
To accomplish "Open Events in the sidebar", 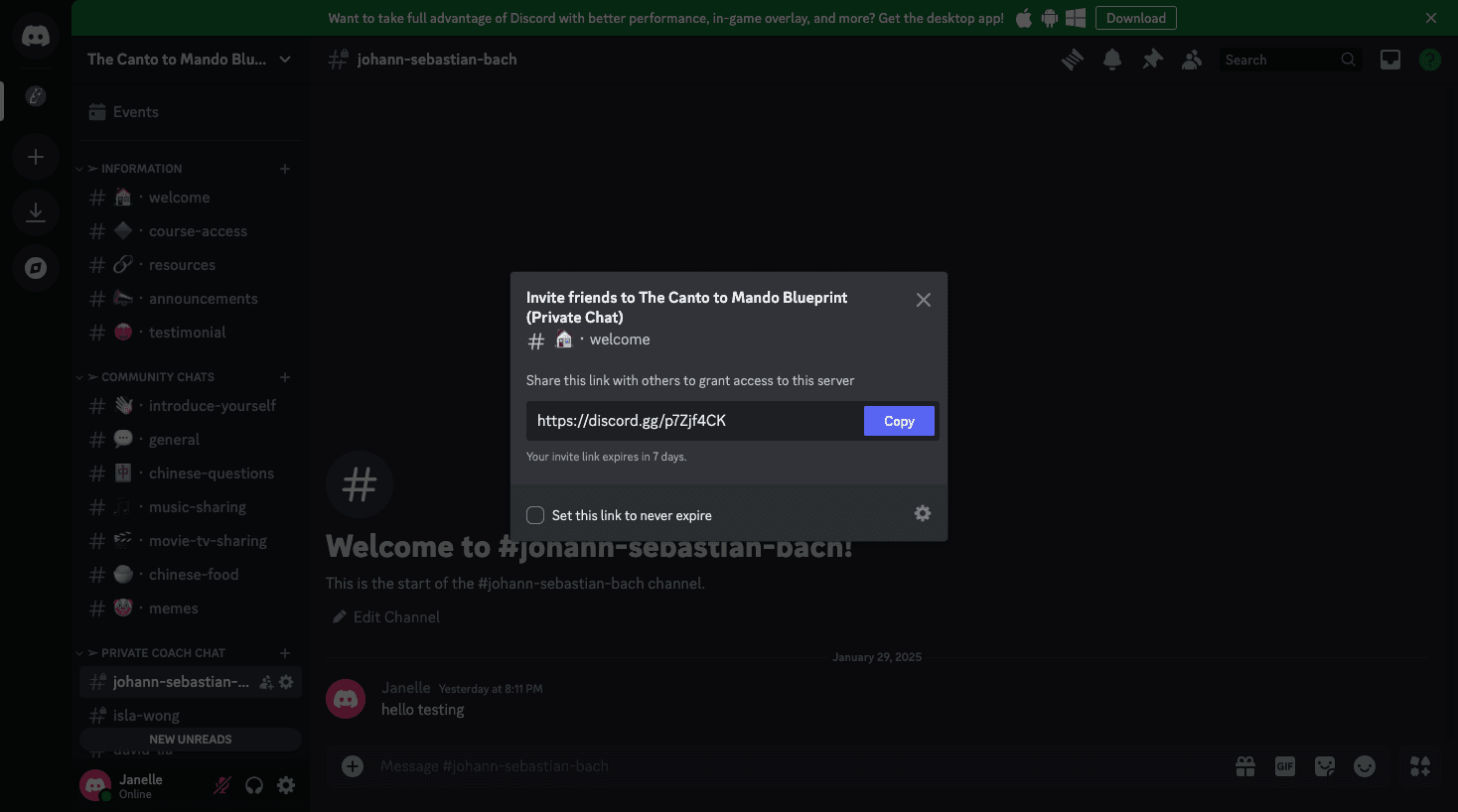I will 191,112.
